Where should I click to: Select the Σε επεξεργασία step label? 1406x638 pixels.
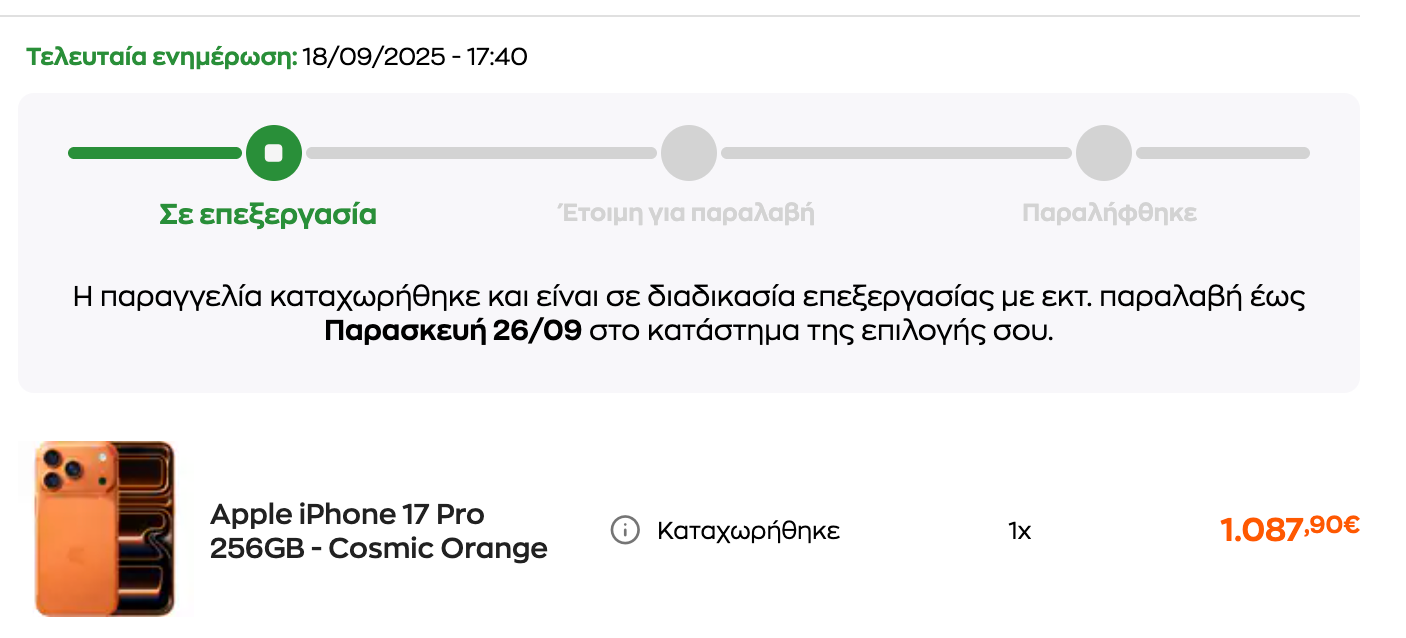tap(268, 214)
